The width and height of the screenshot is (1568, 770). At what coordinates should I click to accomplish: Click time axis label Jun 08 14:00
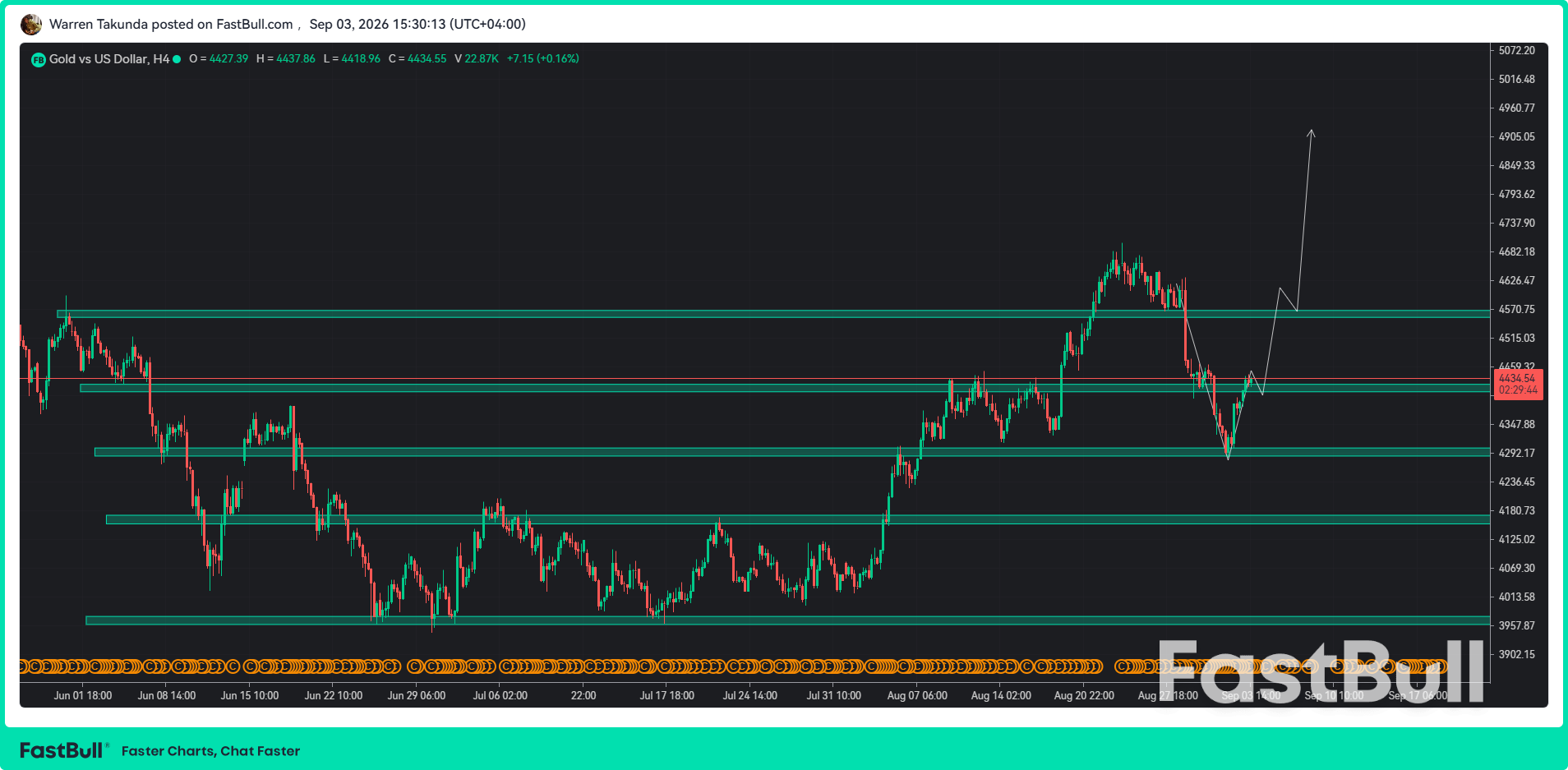tap(167, 696)
